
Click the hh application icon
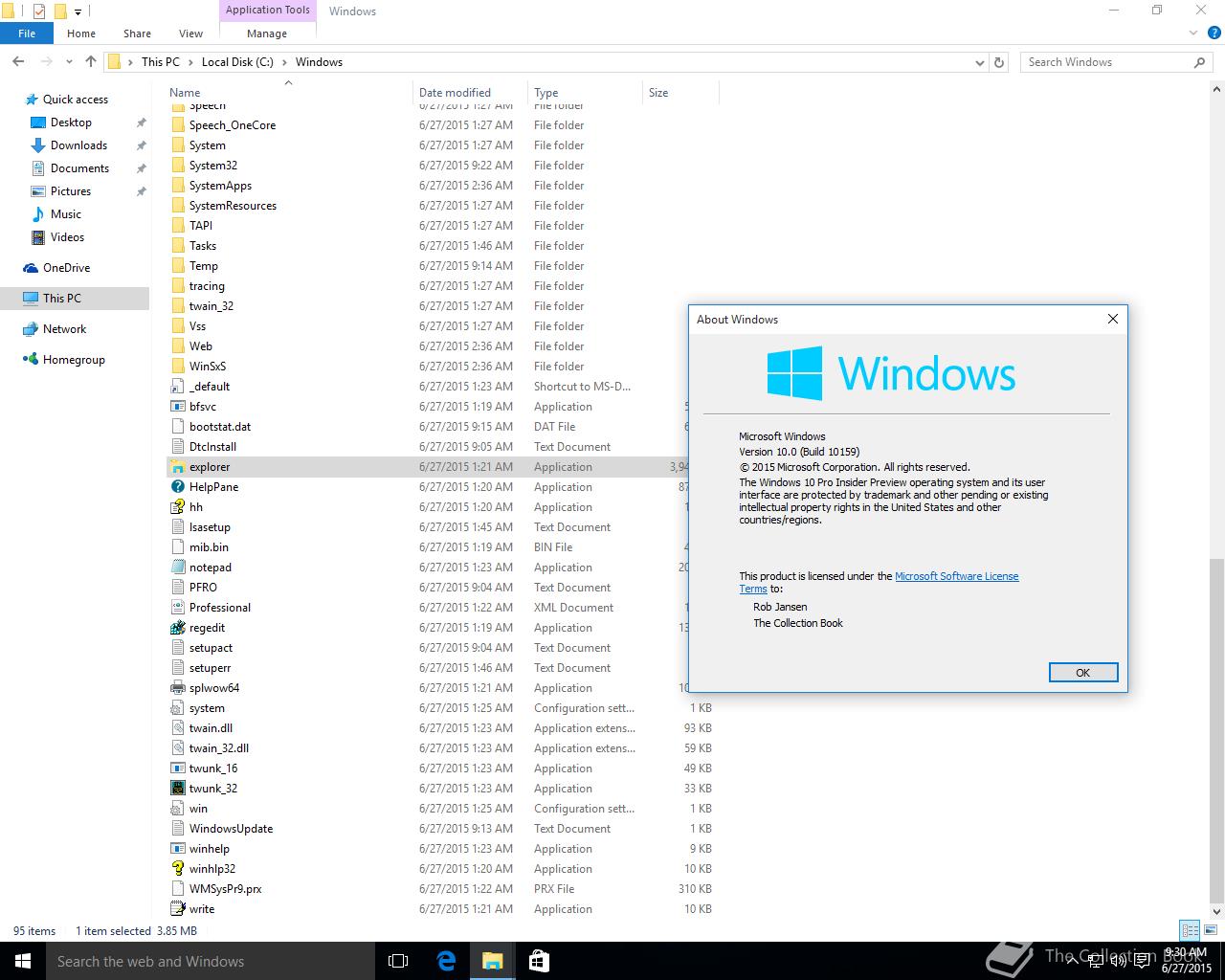(x=177, y=507)
